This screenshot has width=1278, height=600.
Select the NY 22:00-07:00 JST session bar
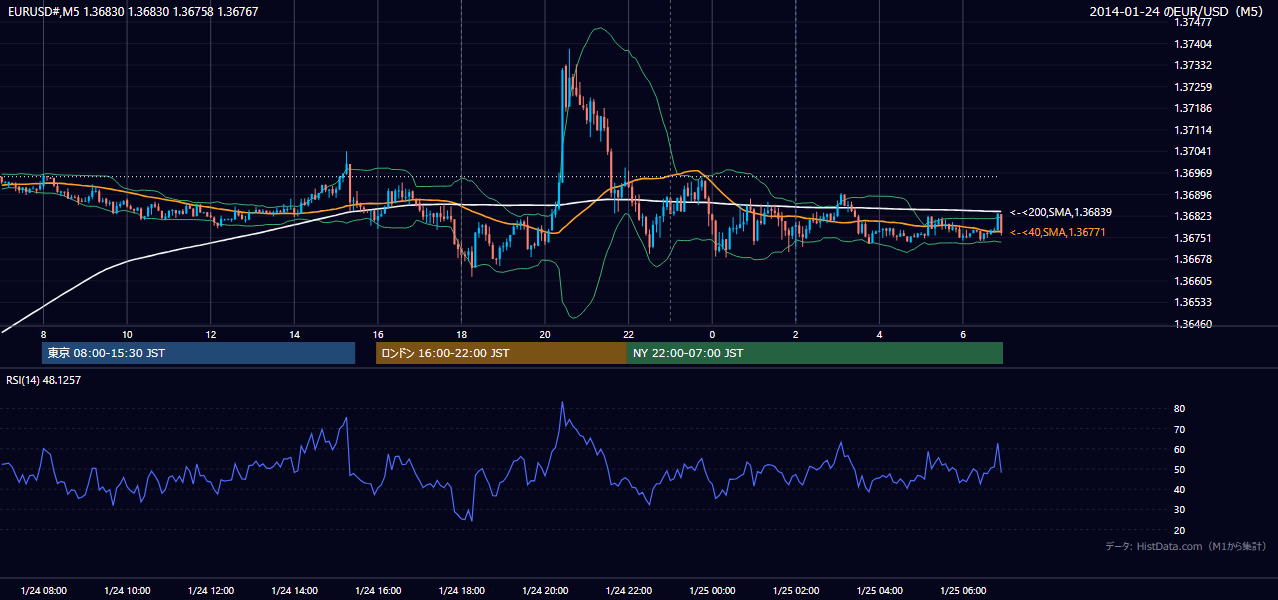815,353
